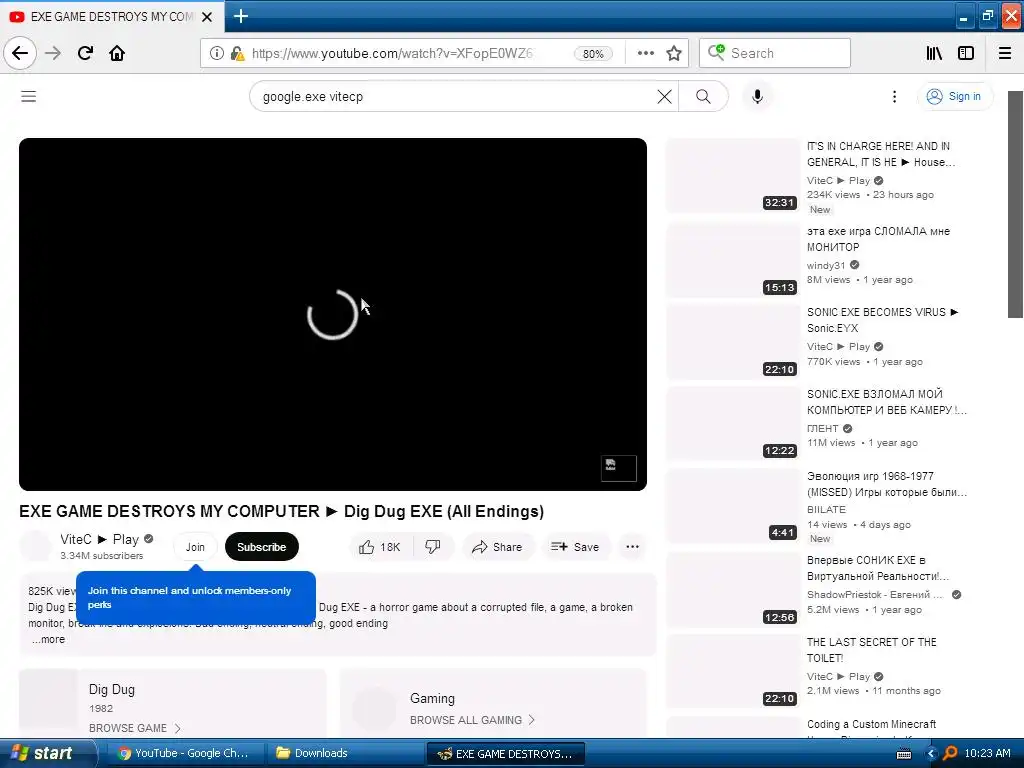Expand hidden system tray icons arrow
The width and height of the screenshot is (1024, 768).
tap(931, 754)
